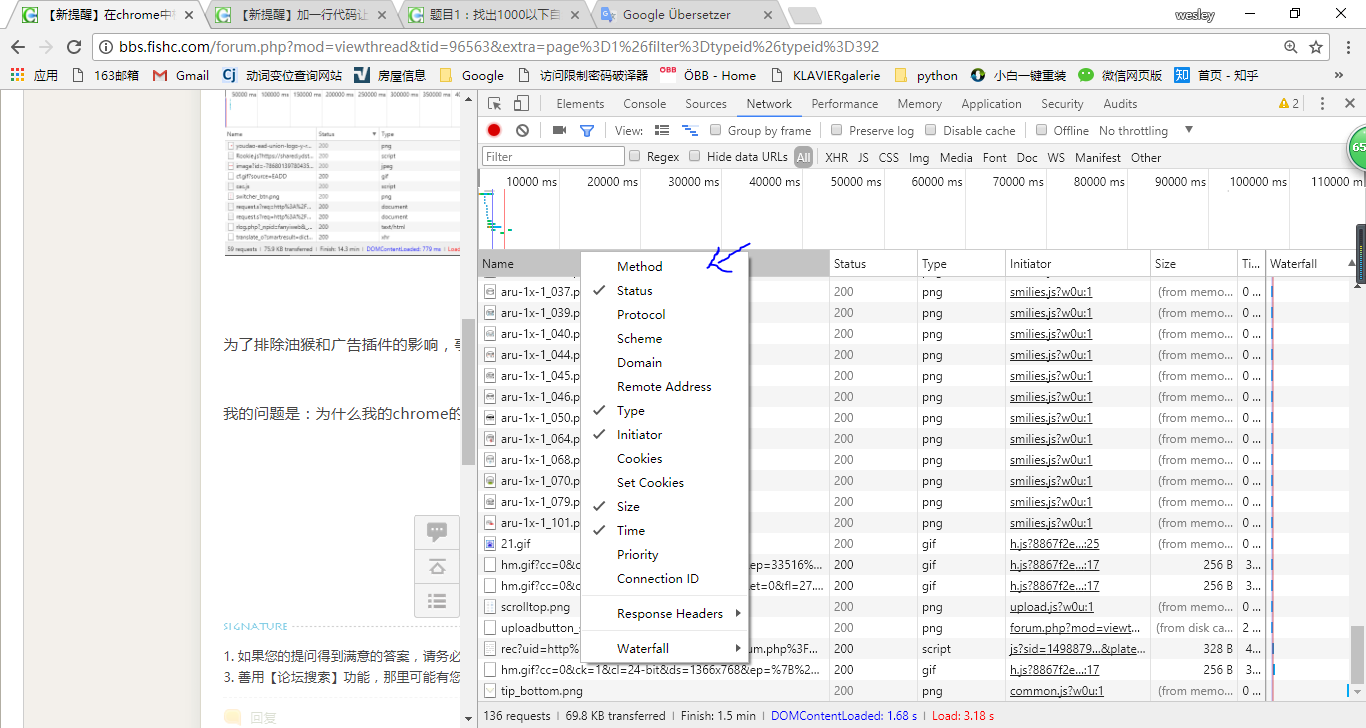Screen dimensions: 1366x728
Task: Switch to the Console tab
Action: (x=645, y=104)
